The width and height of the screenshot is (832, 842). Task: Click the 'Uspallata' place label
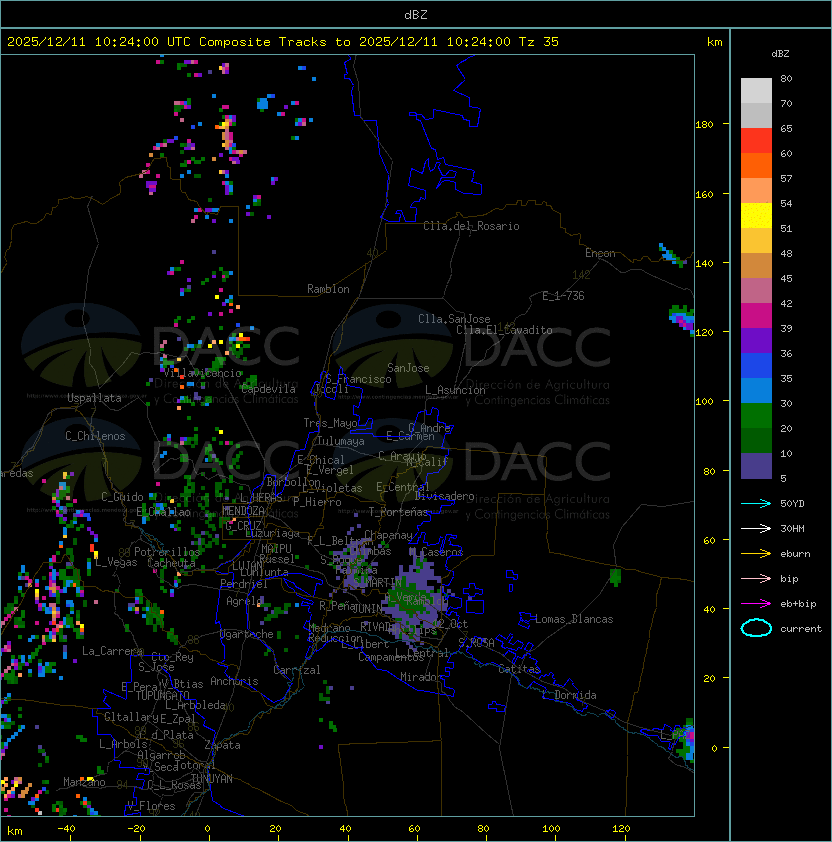coord(94,398)
